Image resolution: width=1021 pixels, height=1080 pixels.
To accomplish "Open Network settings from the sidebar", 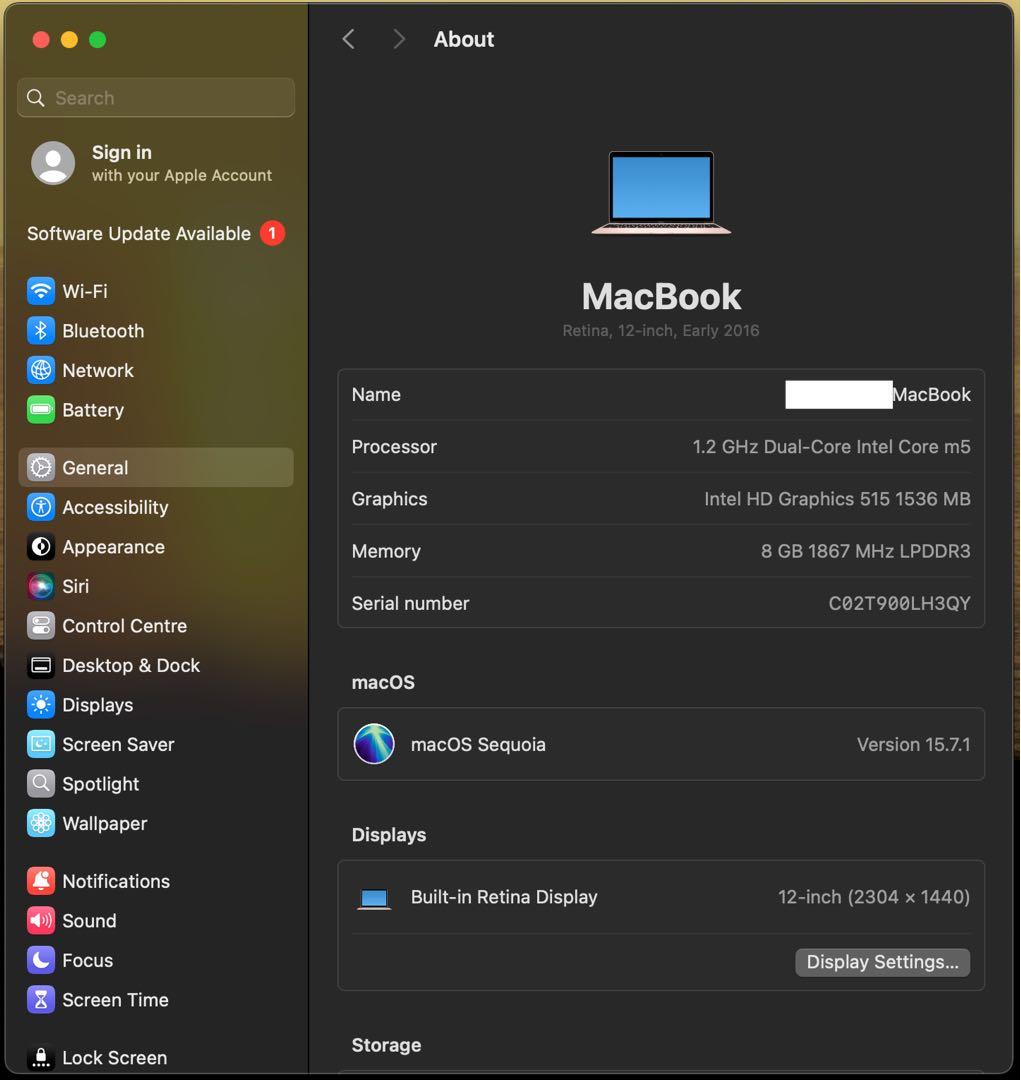I will [40, 370].
